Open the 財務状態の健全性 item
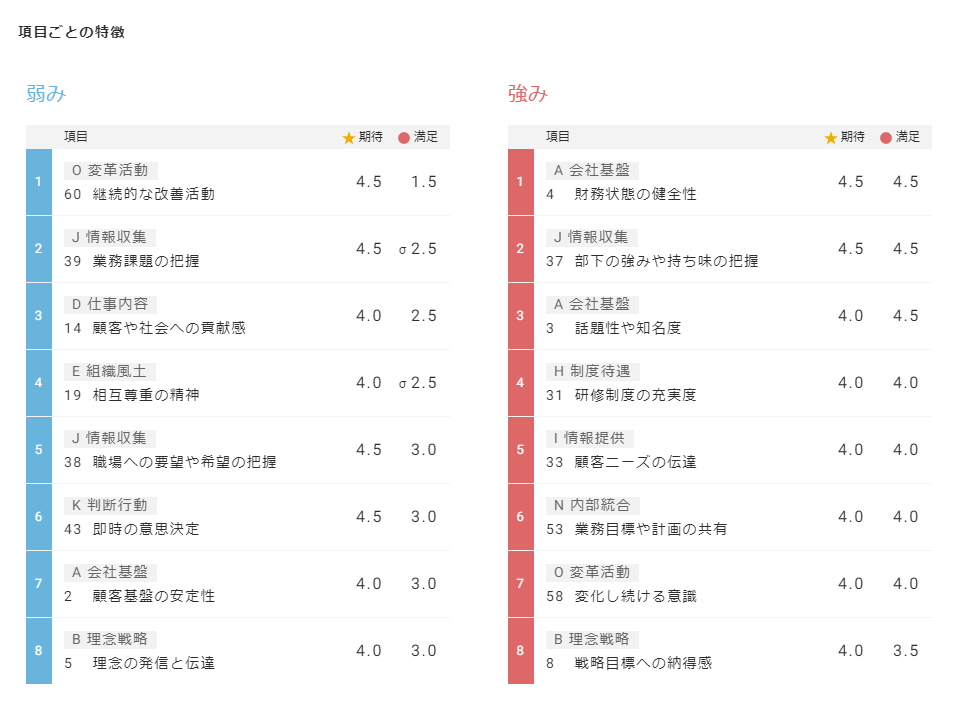 point(635,194)
